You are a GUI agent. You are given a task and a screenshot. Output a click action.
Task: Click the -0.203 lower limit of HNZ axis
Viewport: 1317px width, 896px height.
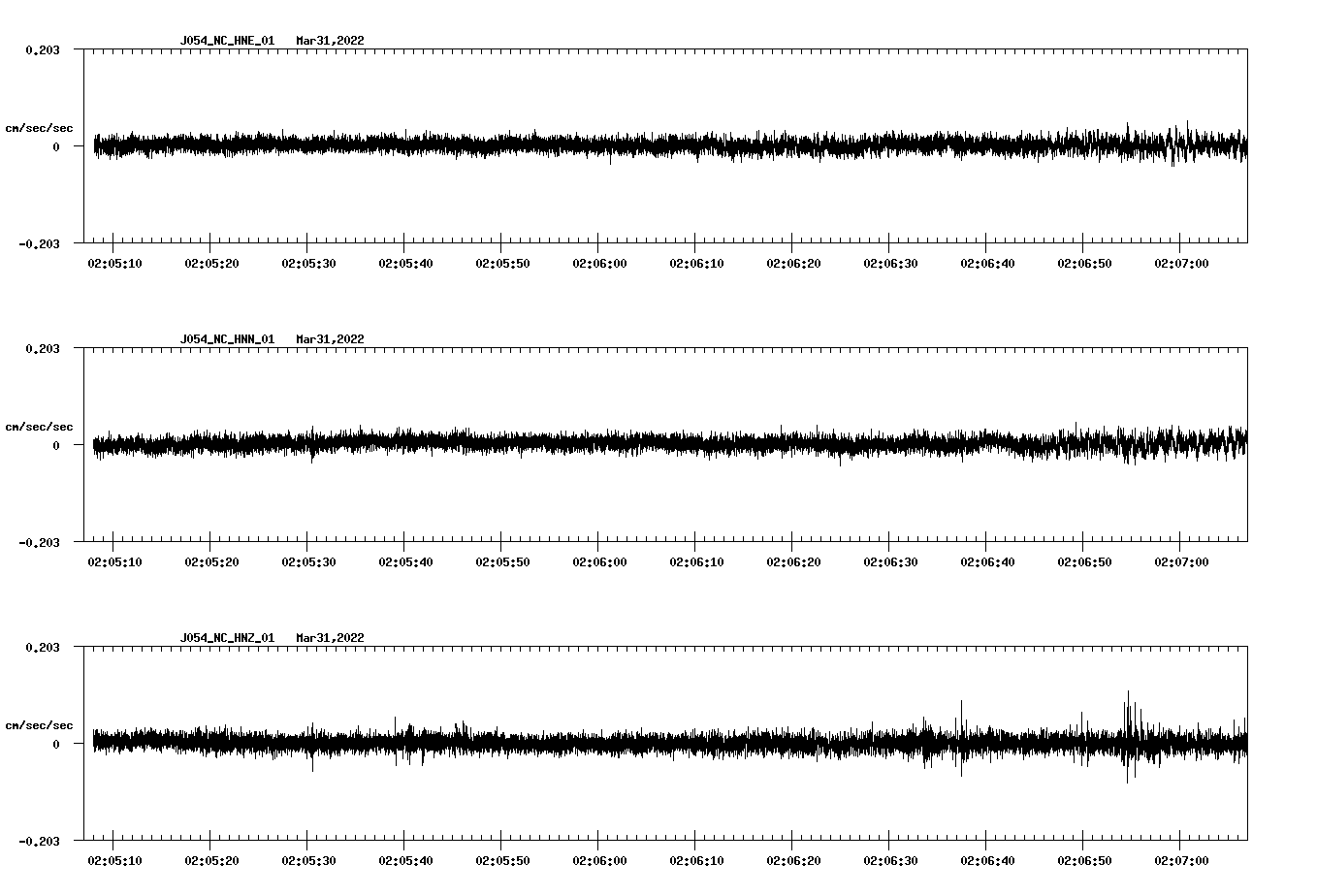point(39,841)
